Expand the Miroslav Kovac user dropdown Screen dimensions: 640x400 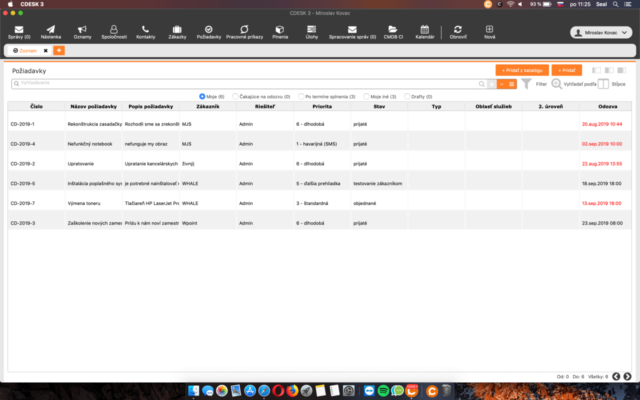click(x=601, y=33)
